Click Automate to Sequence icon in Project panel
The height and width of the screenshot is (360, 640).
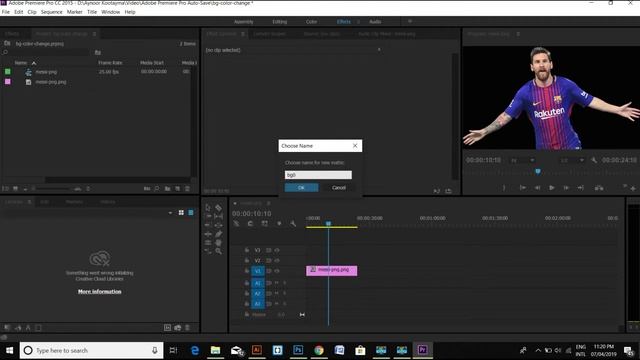[147, 189]
